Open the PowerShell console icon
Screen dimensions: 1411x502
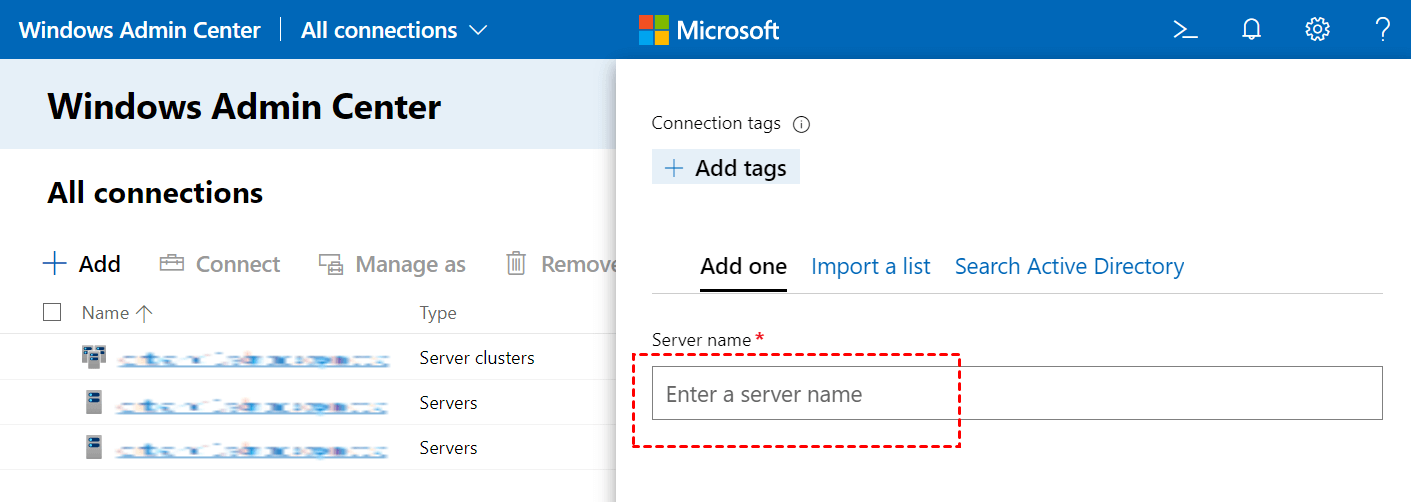click(x=1185, y=30)
